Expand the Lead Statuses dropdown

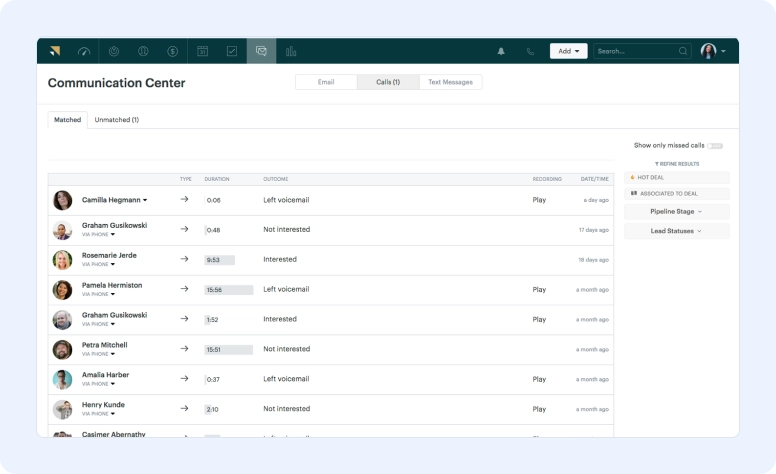[x=676, y=231]
